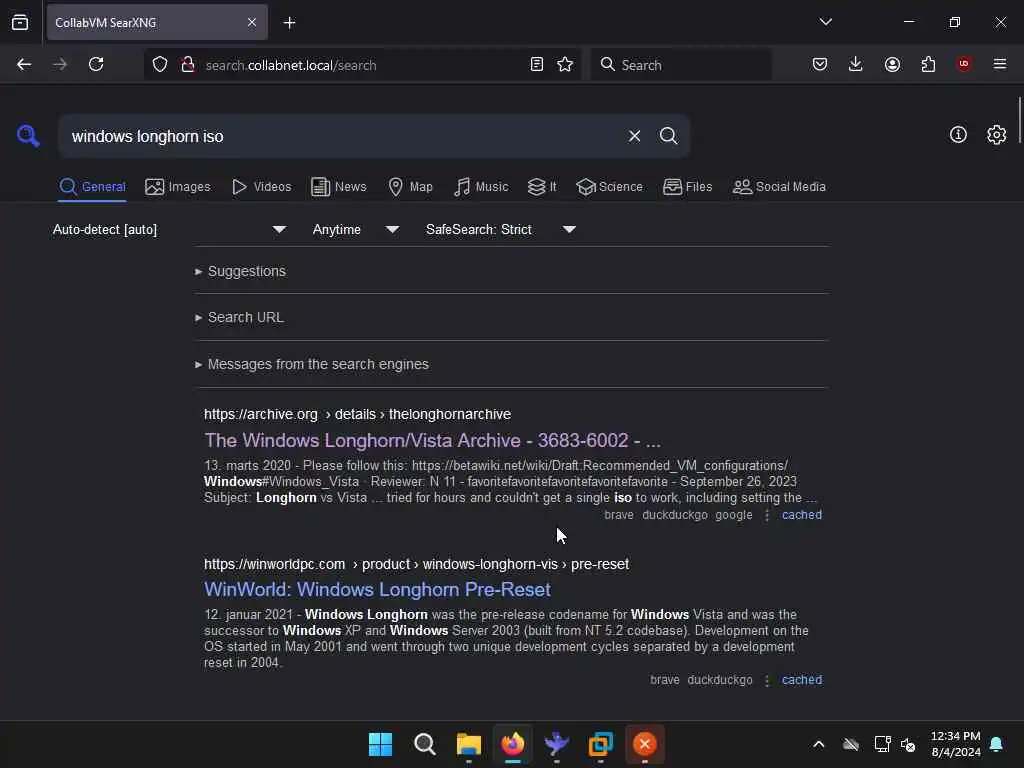The width and height of the screenshot is (1024, 768).
Task: Open the downloads panel
Action: (856, 64)
